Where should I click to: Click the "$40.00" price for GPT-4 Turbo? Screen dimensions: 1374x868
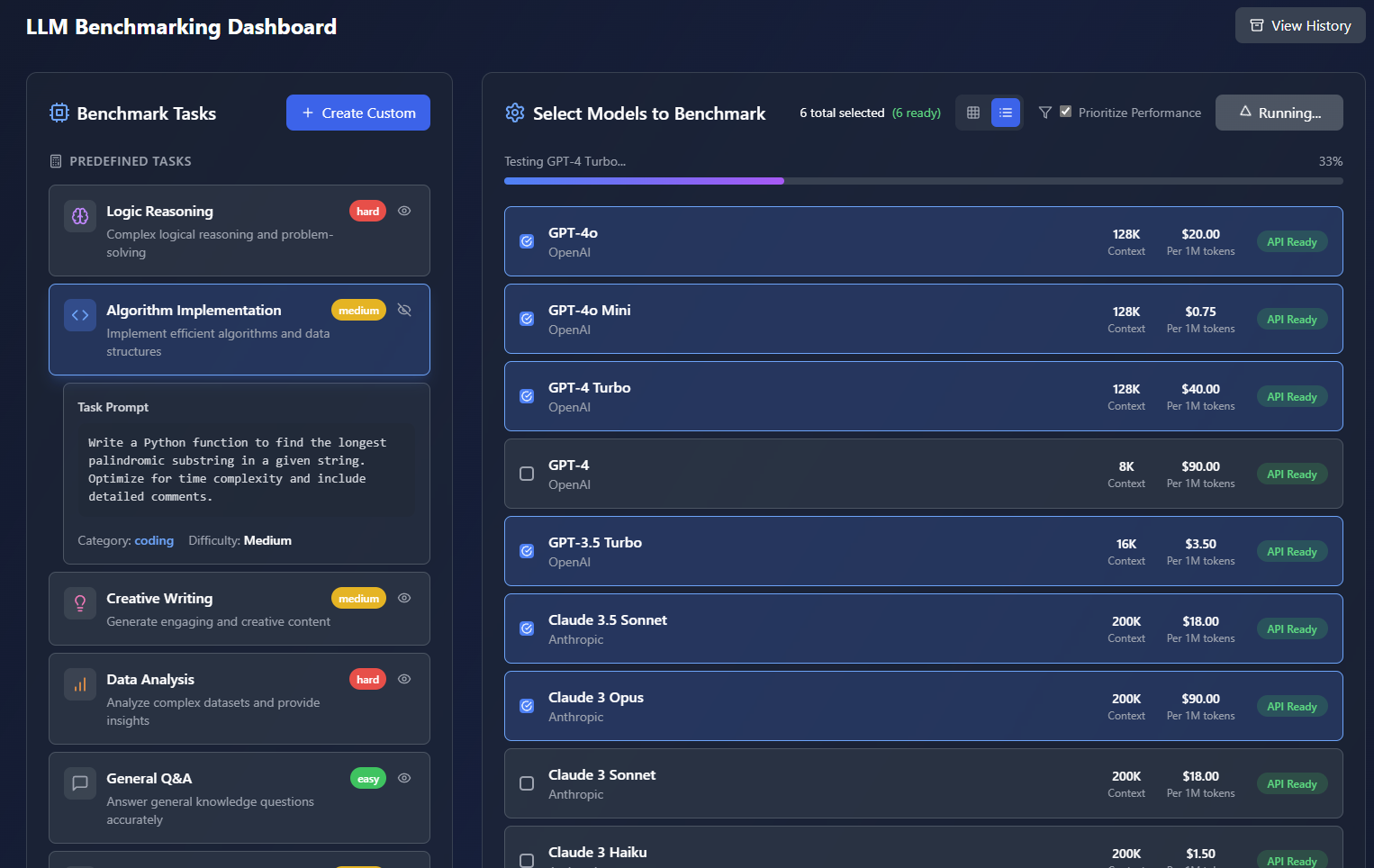click(x=1200, y=389)
